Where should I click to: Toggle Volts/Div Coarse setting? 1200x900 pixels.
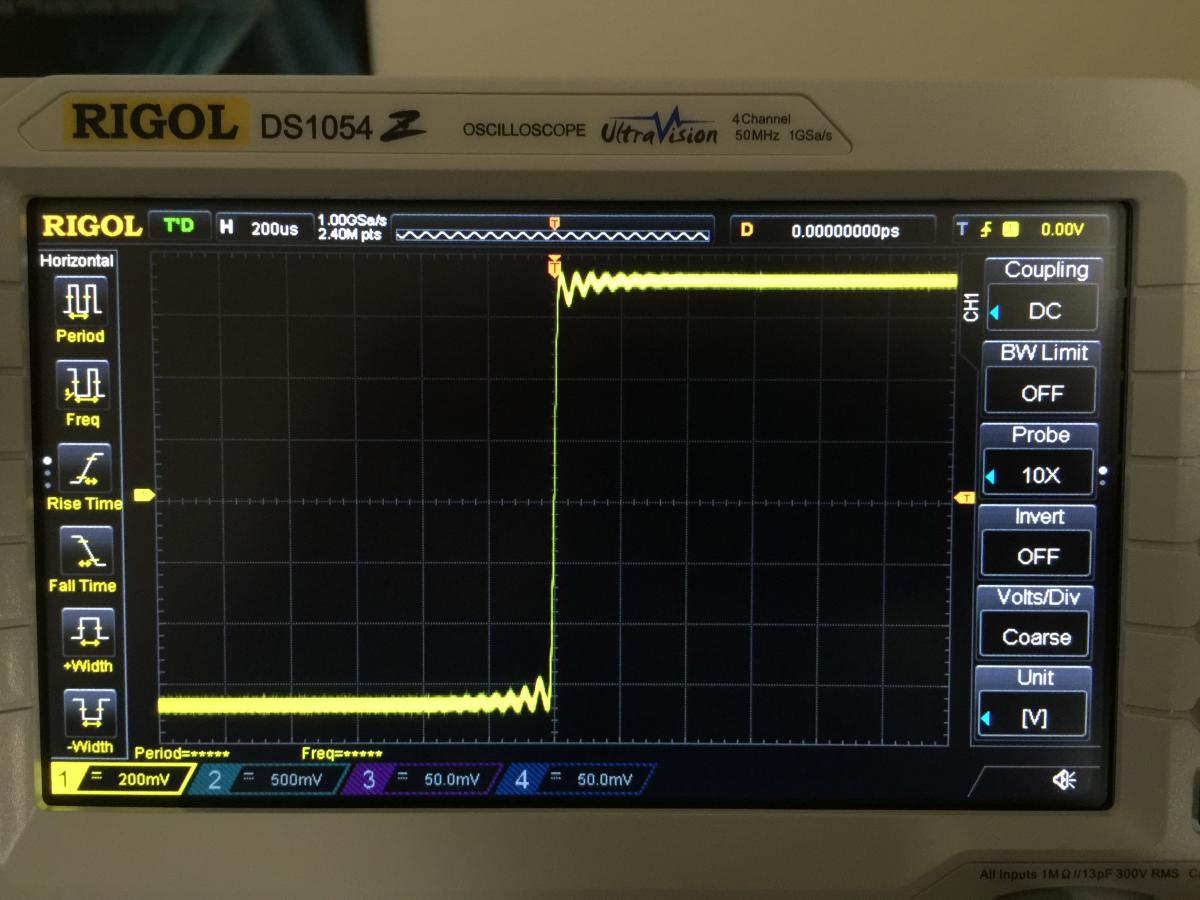point(1036,636)
